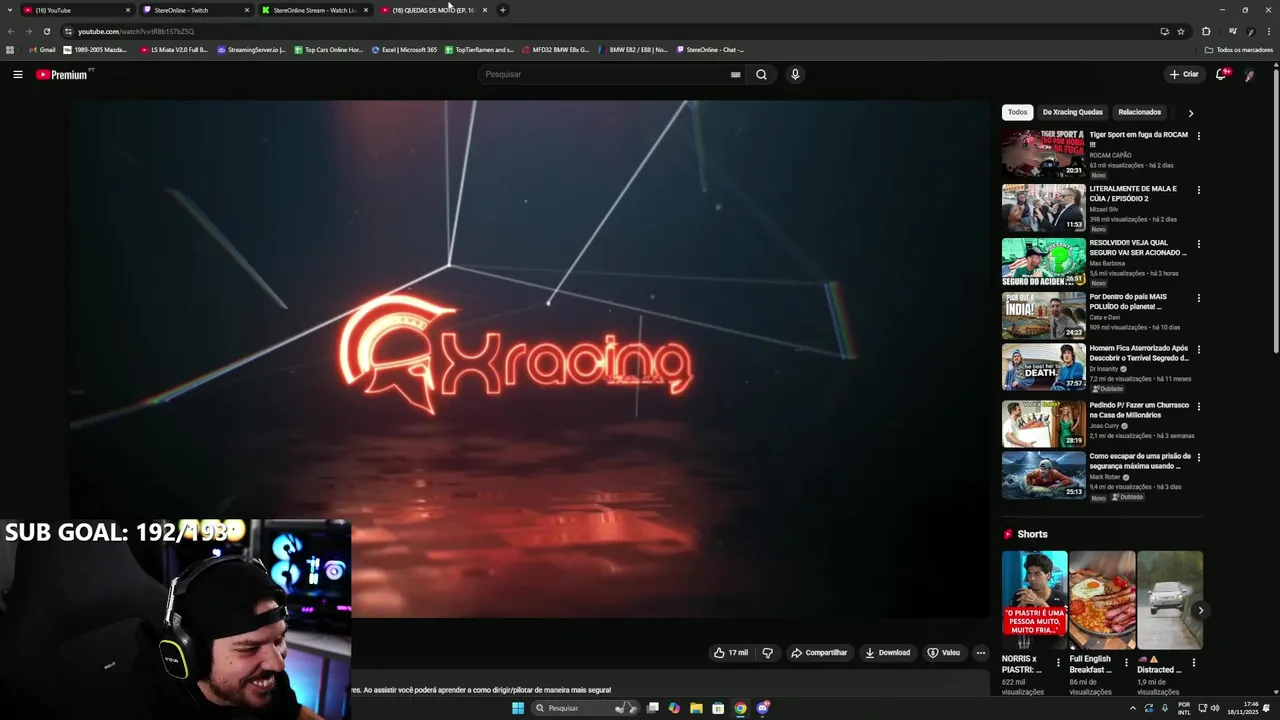Image resolution: width=1280 pixels, height=720 pixels.
Task: Go back in Chrome browser history
Action: pos(11,31)
